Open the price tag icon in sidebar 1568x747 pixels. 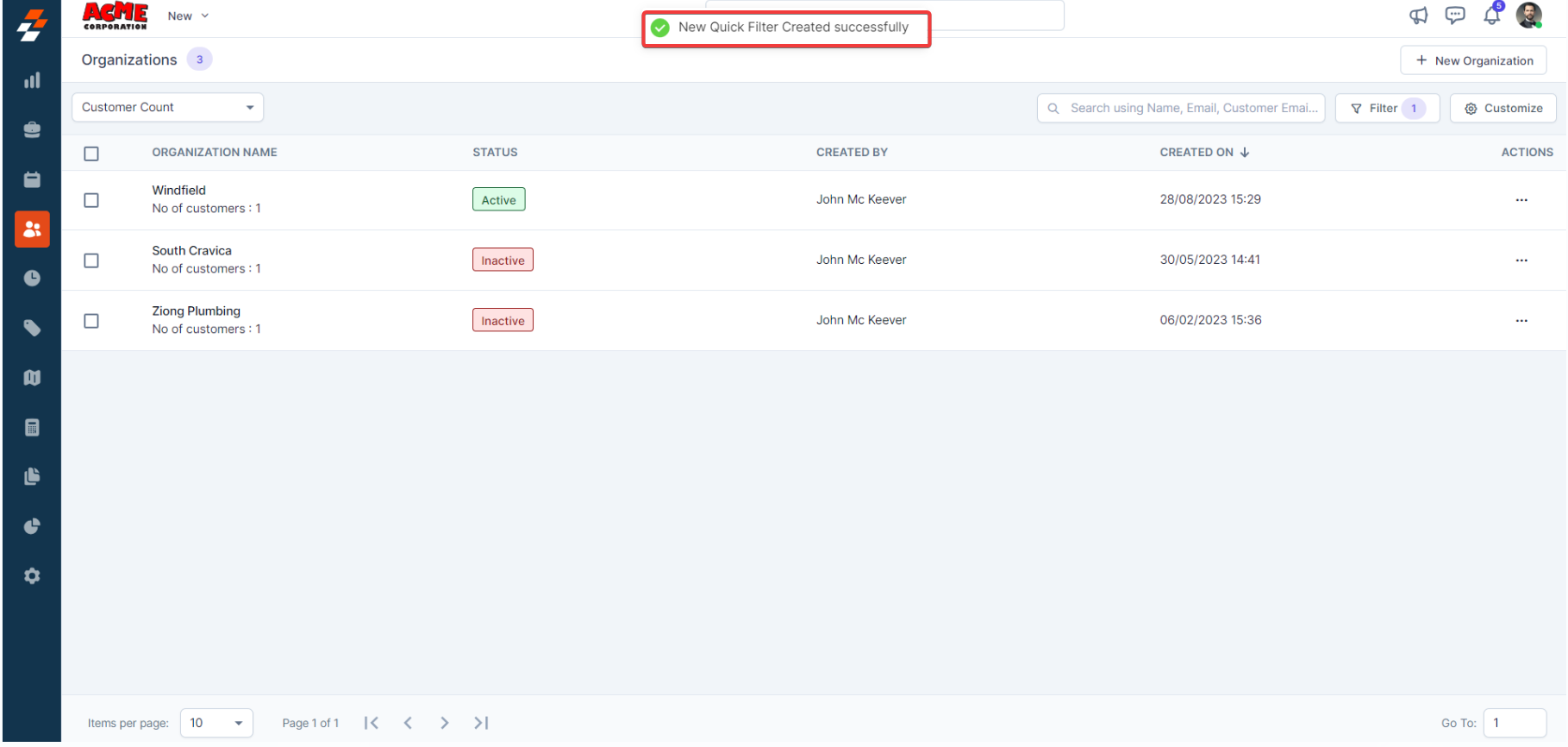pos(32,328)
